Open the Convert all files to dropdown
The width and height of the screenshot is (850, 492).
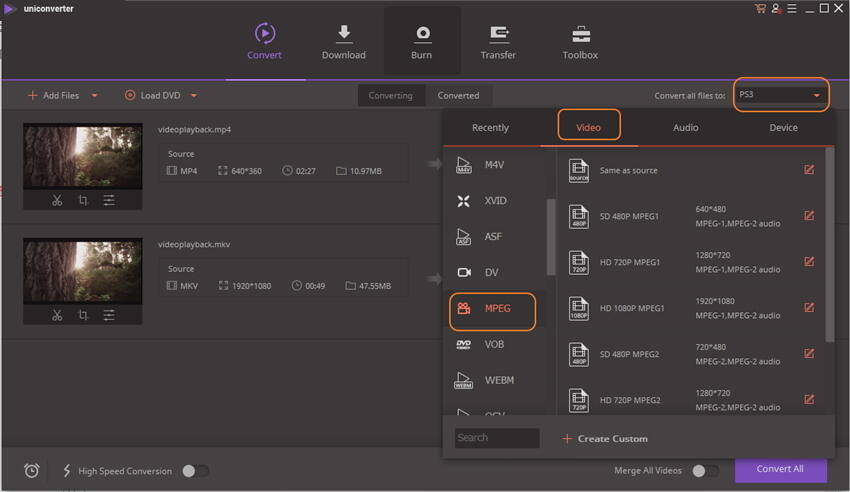point(781,95)
